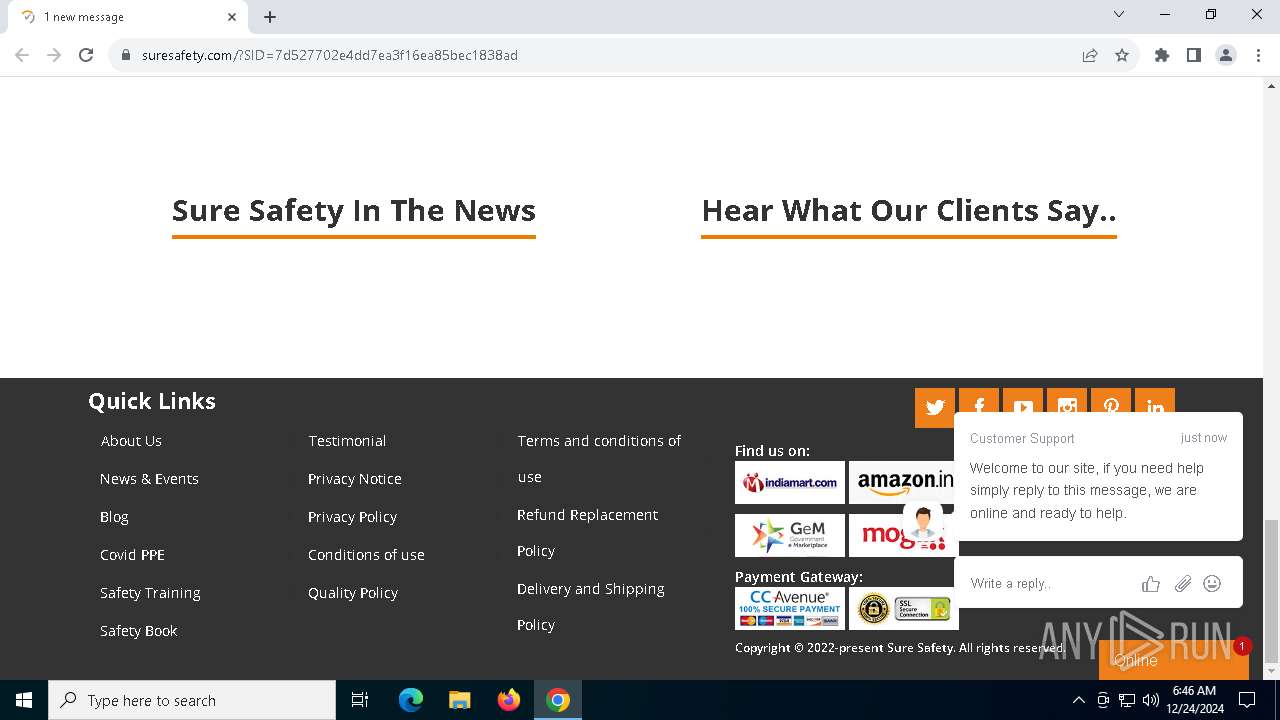
Task: Open the Privacy Notice link
Action: (x=355, y=479)
